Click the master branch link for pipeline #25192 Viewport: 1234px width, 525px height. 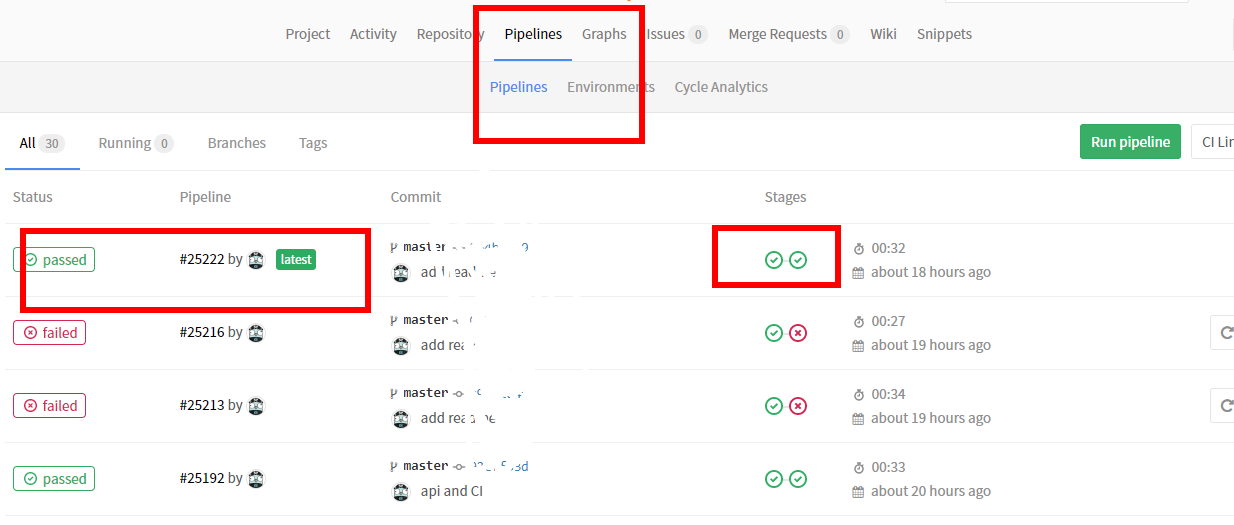(x=425, y=466)
